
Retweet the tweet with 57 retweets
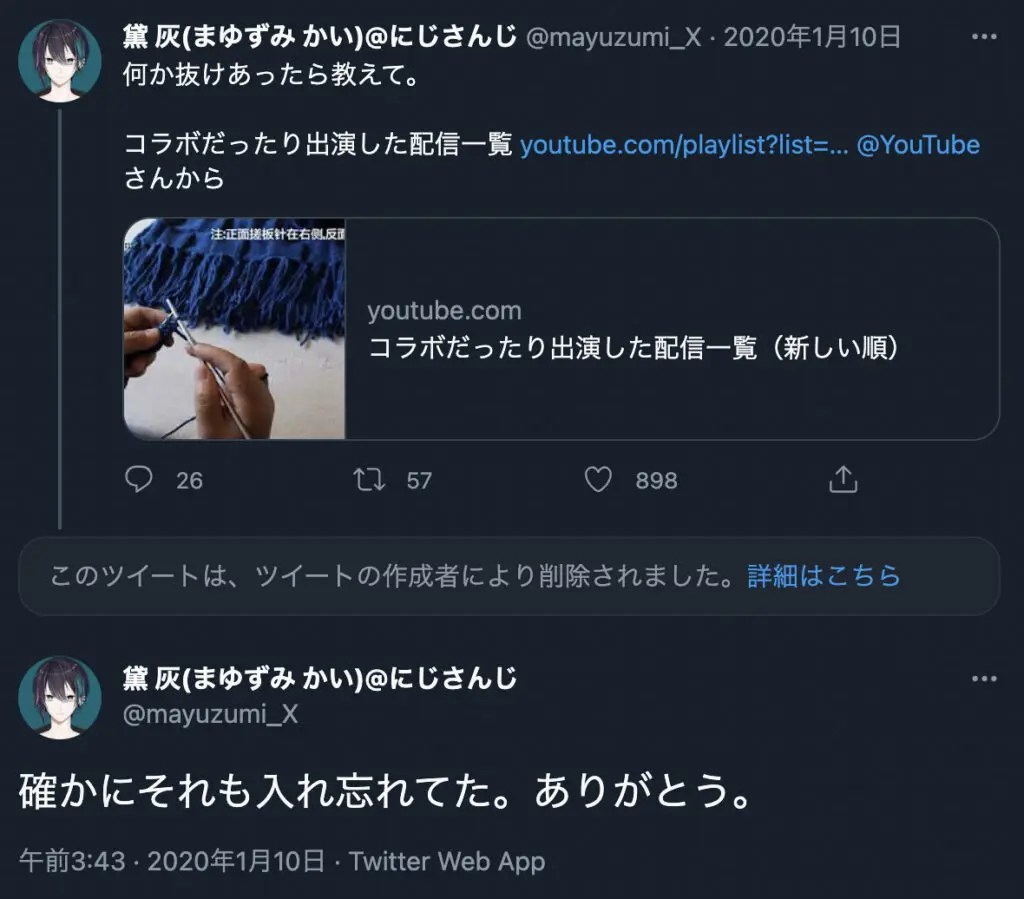[x=369, y=480]
